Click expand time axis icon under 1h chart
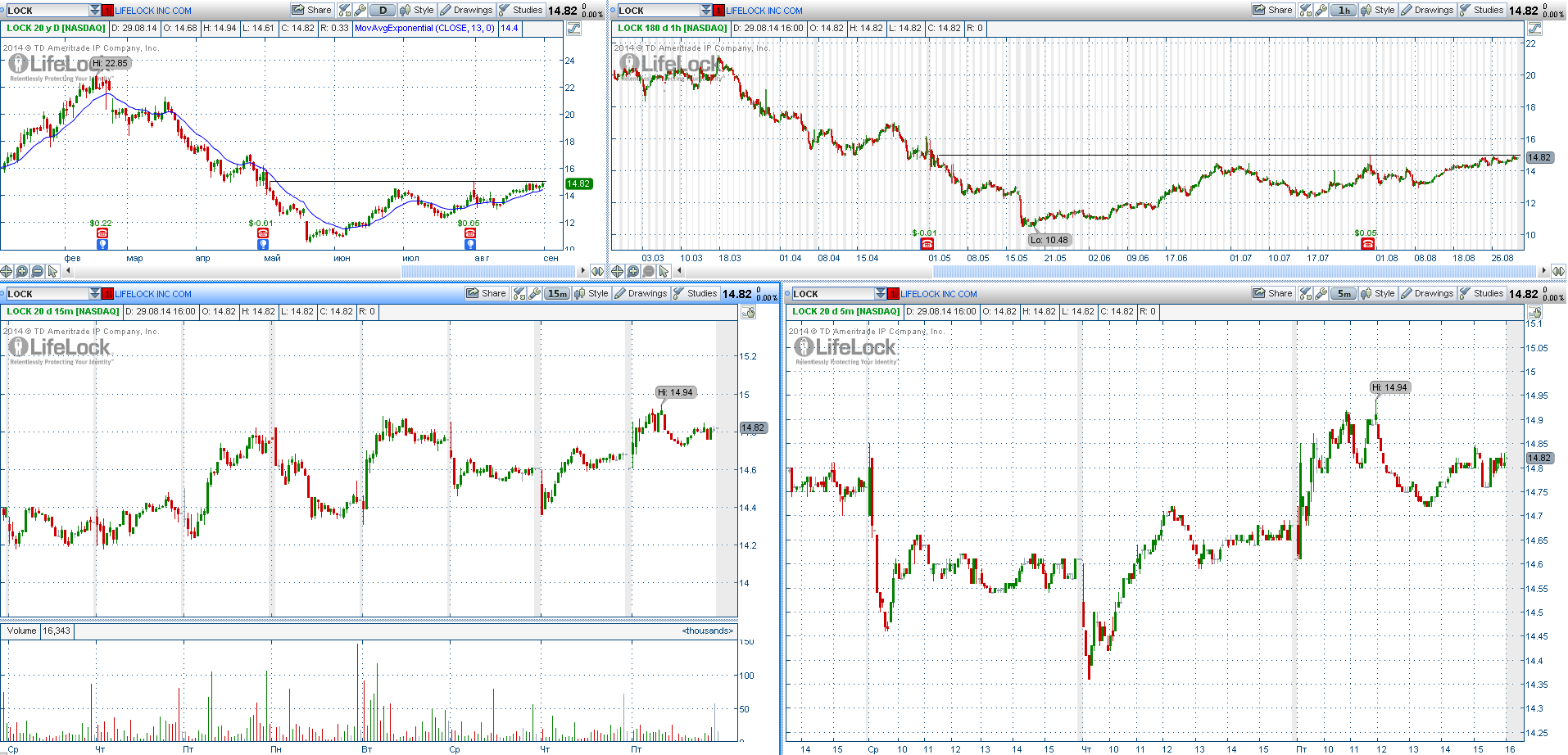The height and width of the screenshot is (755, 1568). pyautogui.click(x=1558, y=271)
